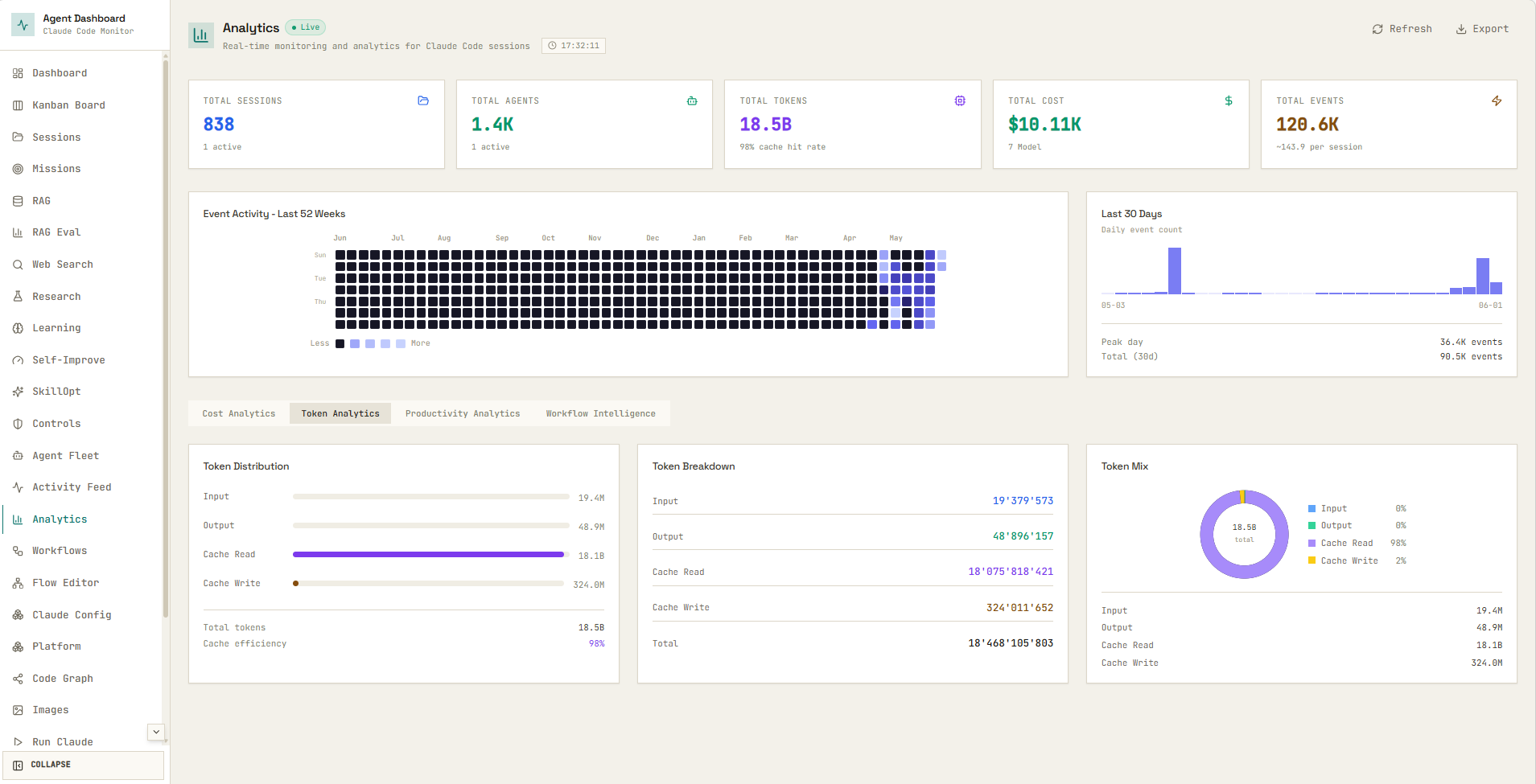Click the RAG database icon

[18, 201]
